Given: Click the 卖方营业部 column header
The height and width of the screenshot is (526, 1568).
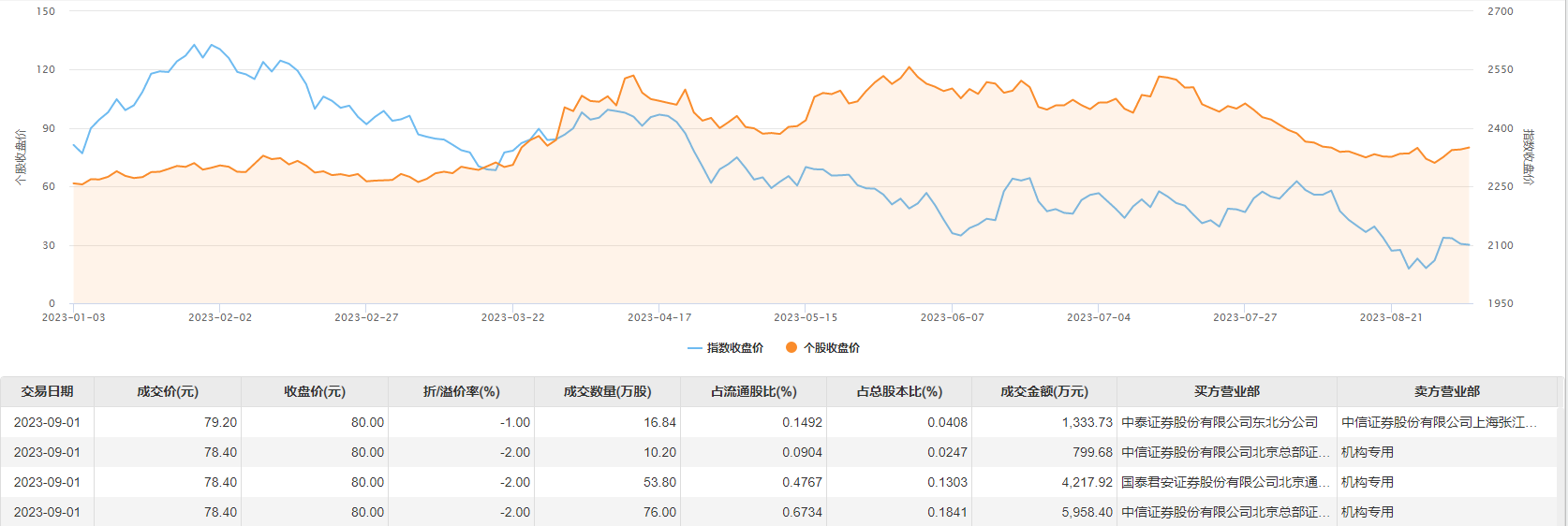Looking at the screenshot, I should 1446,392.
